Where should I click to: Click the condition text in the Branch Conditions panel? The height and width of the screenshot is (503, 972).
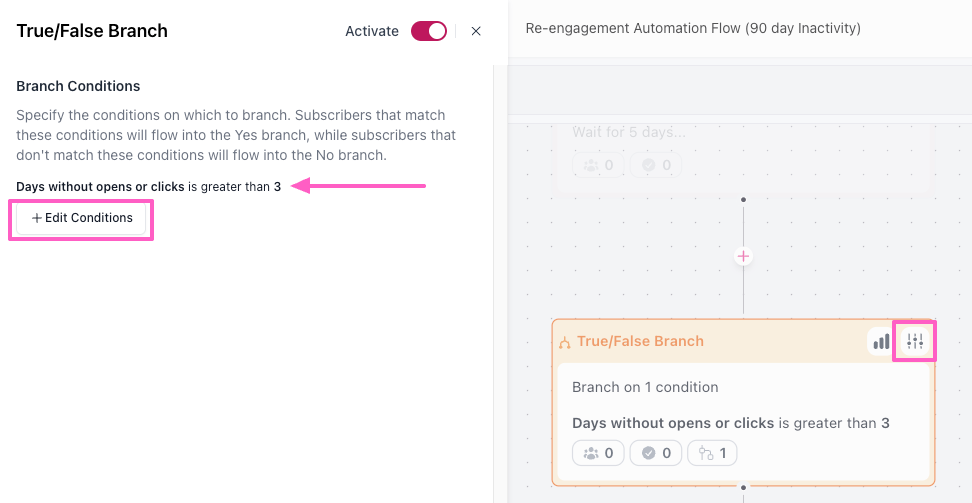click(149, 187)
